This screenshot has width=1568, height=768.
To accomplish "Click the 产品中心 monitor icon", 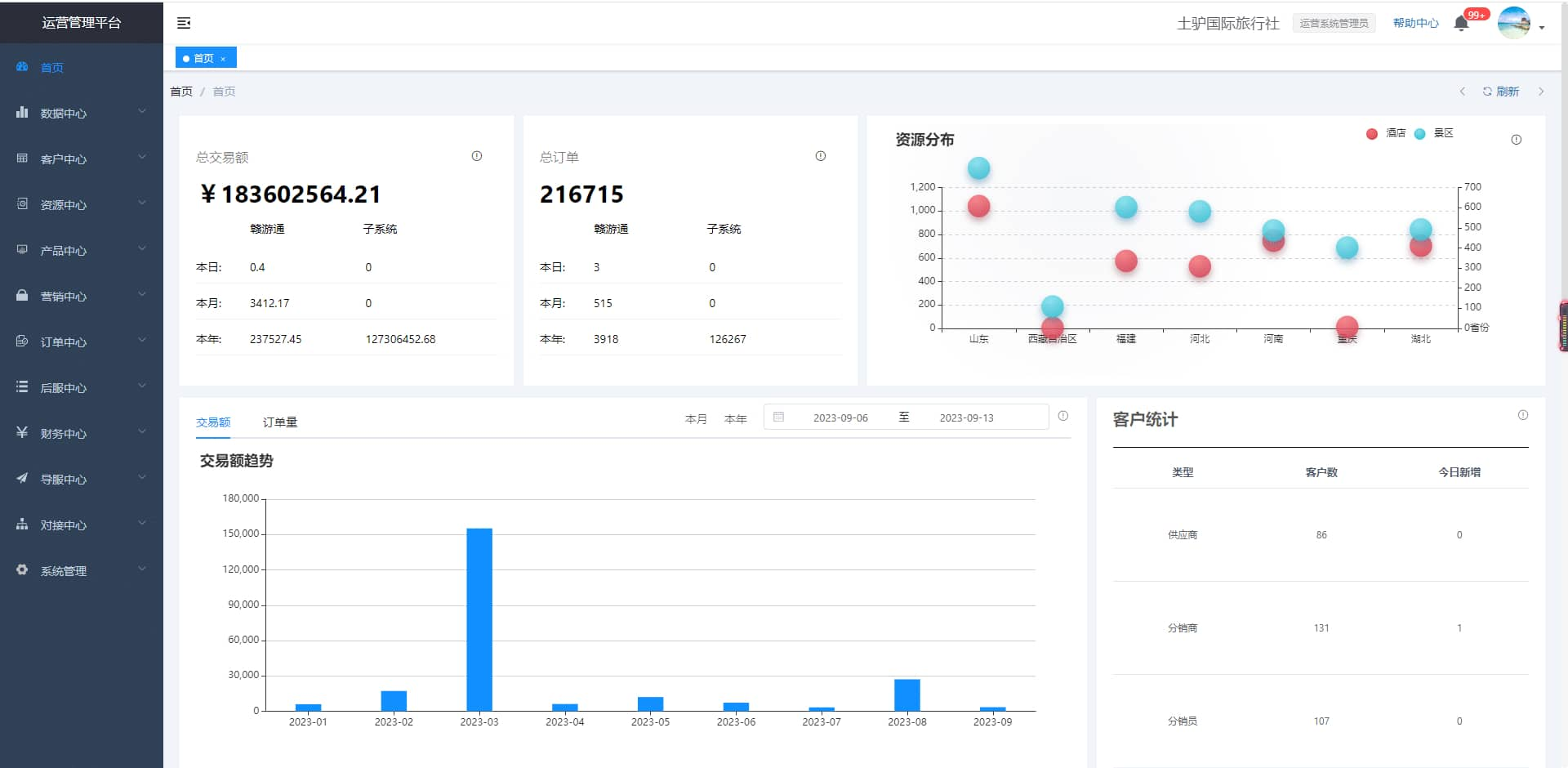I will point(22,249).
